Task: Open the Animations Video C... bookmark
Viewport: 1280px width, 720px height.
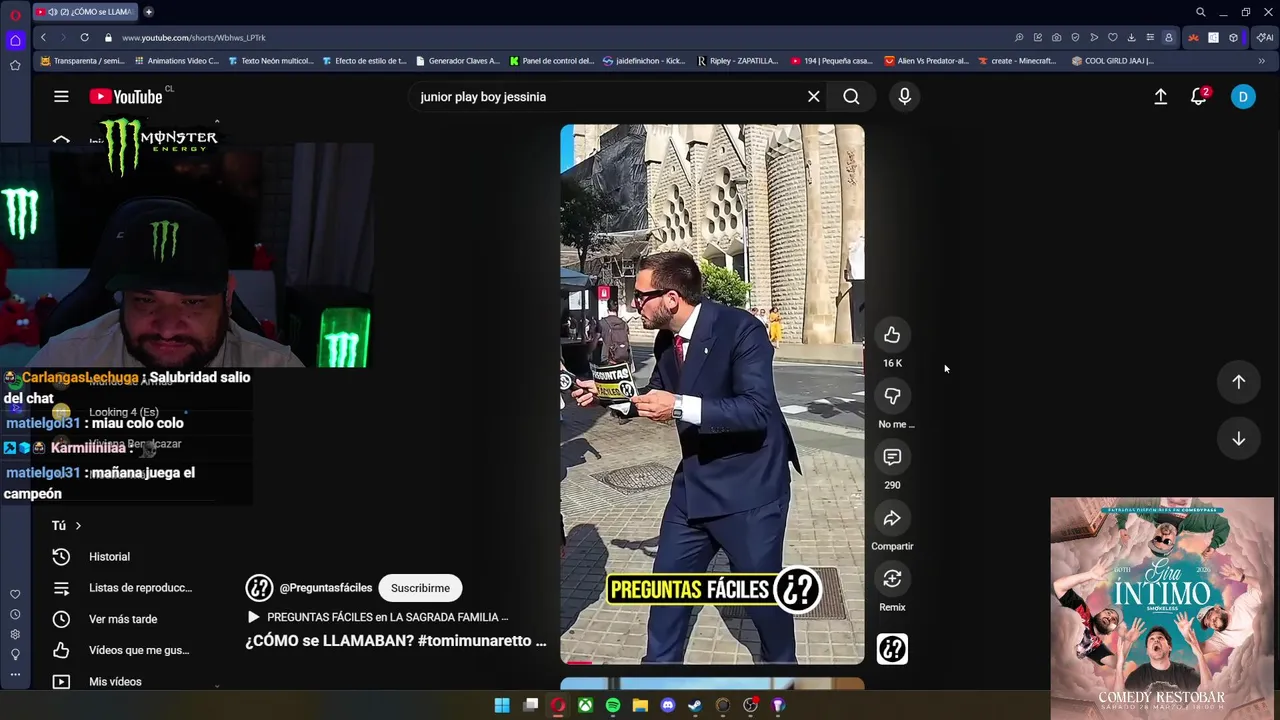Action: coord(176,61)
